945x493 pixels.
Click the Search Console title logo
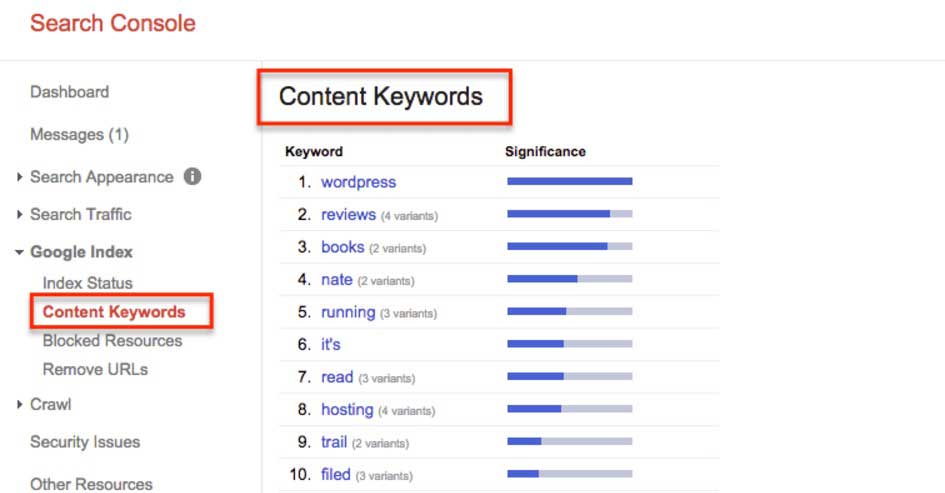113,23
